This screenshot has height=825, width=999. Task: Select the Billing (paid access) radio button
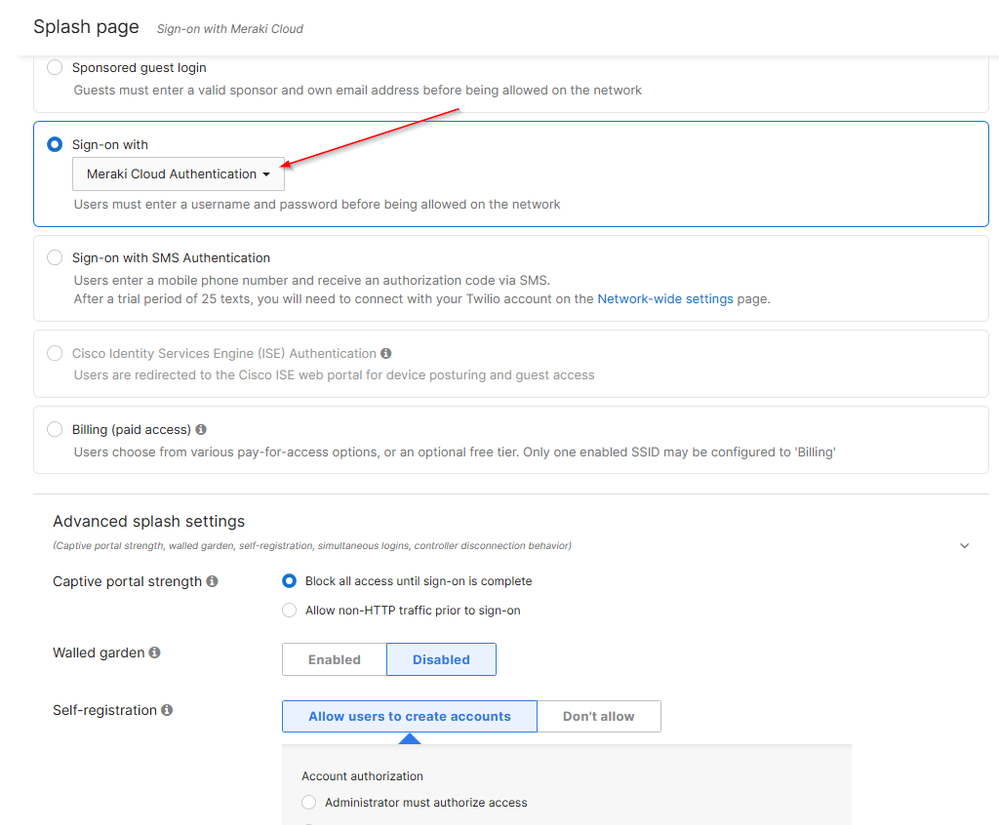(x=55, y=429)
